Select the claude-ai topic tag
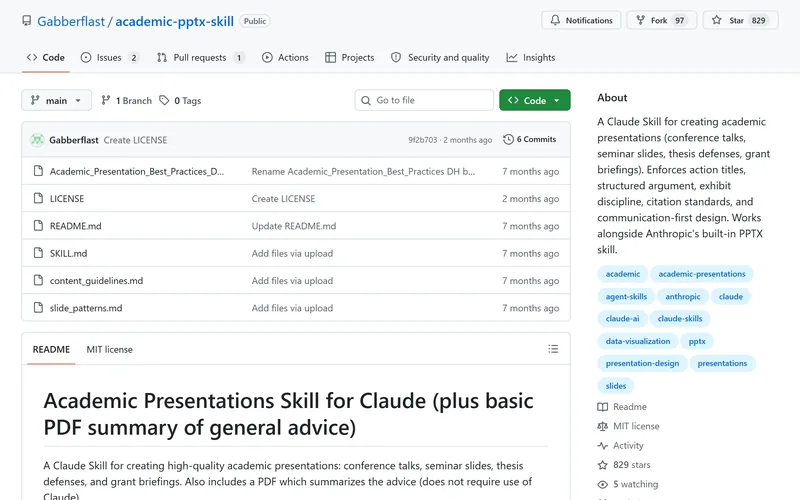This screenshot has height=500, width=800. click(622, 318)
